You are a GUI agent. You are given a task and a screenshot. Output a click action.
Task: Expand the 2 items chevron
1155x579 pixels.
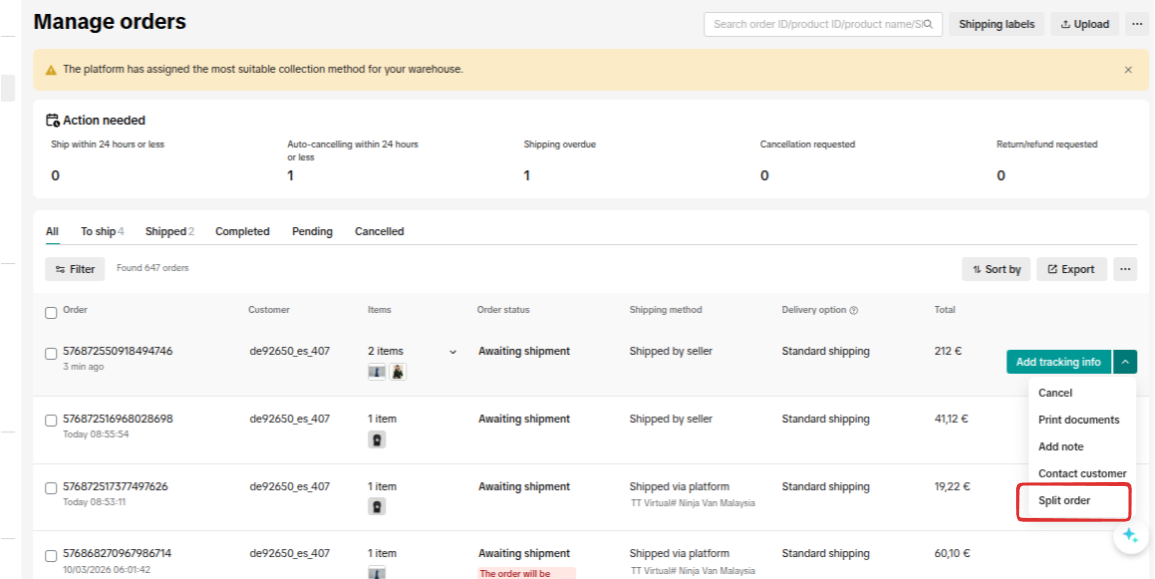(x=453, y=352)
